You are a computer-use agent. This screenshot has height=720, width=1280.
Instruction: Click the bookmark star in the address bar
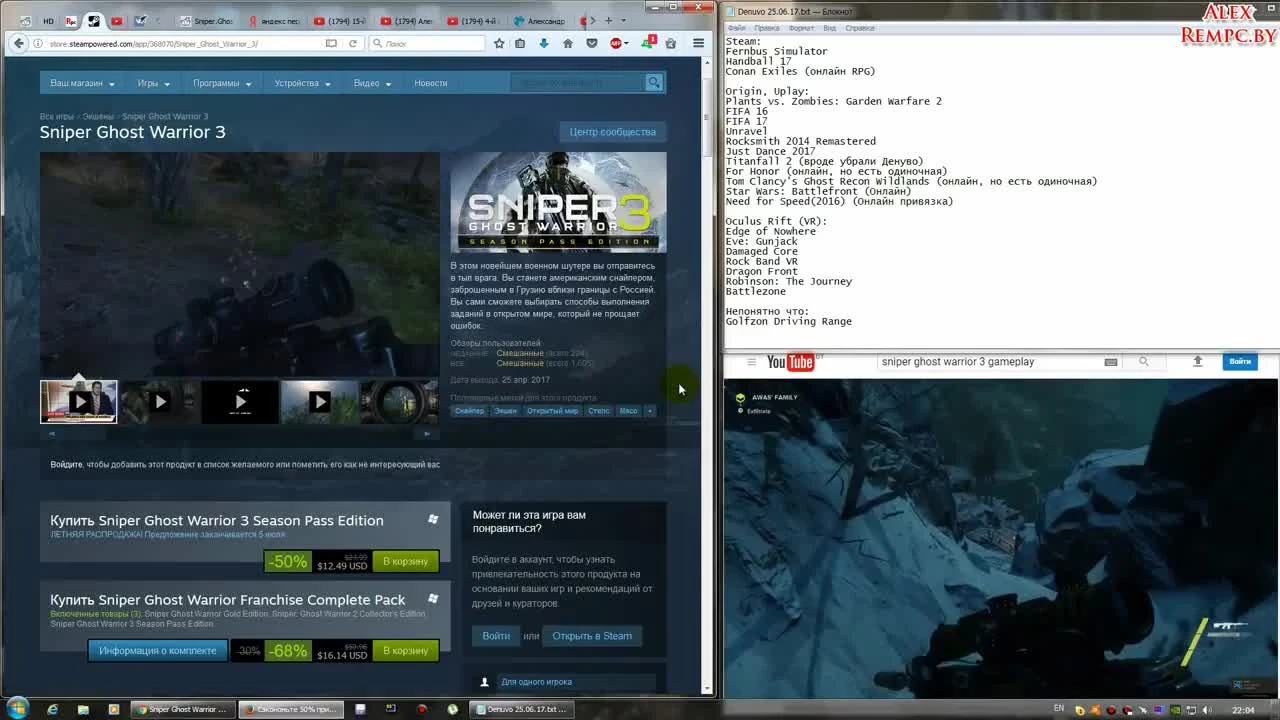tap(499, 43)
